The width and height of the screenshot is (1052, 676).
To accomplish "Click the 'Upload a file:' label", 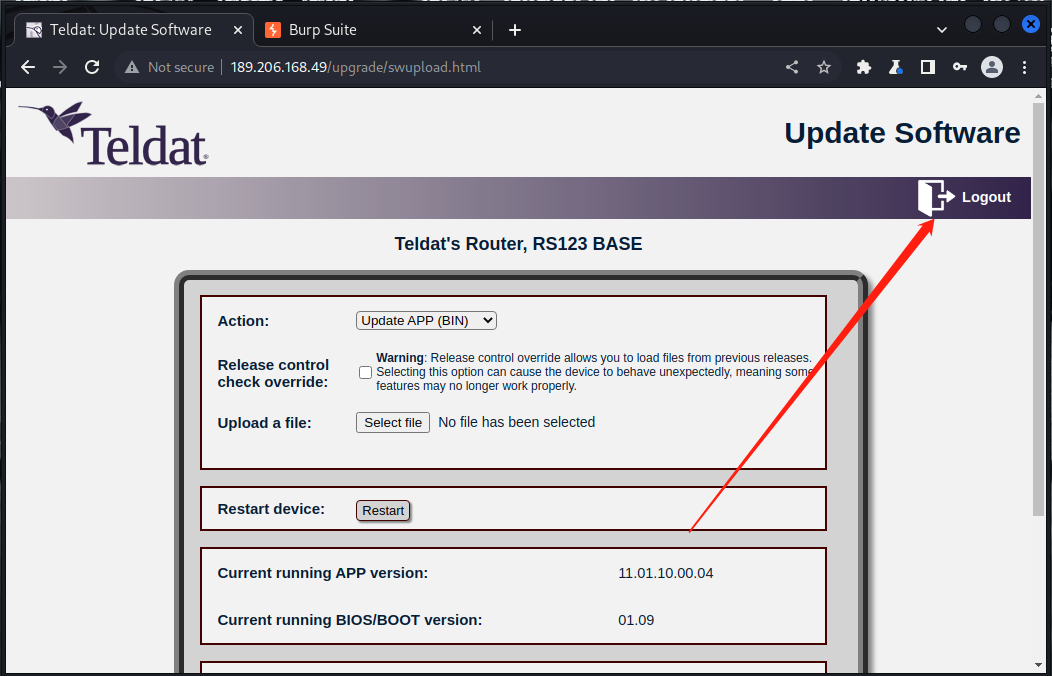I will pos(264,423).
